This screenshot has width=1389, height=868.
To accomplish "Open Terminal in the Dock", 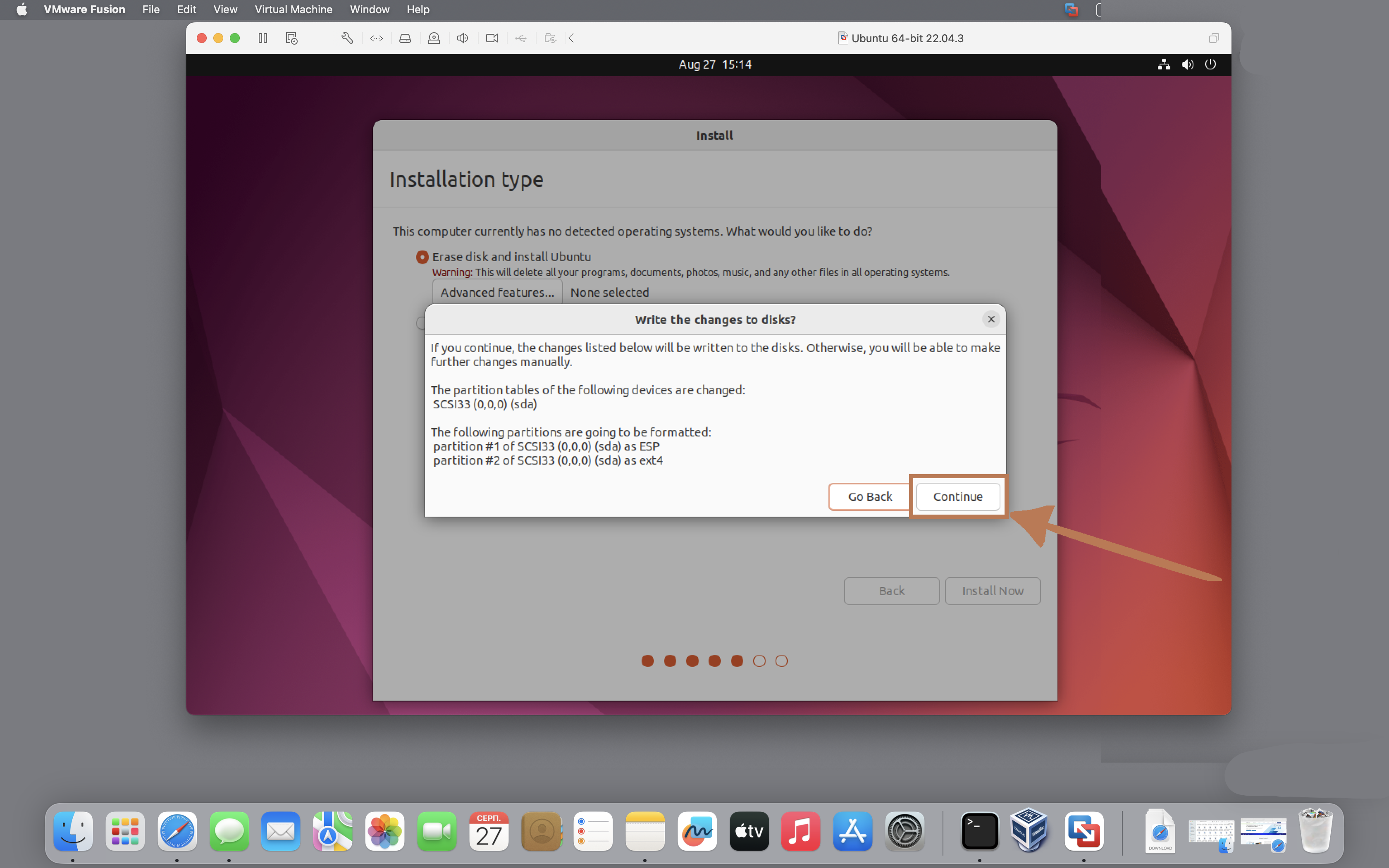I will (980, 831).
